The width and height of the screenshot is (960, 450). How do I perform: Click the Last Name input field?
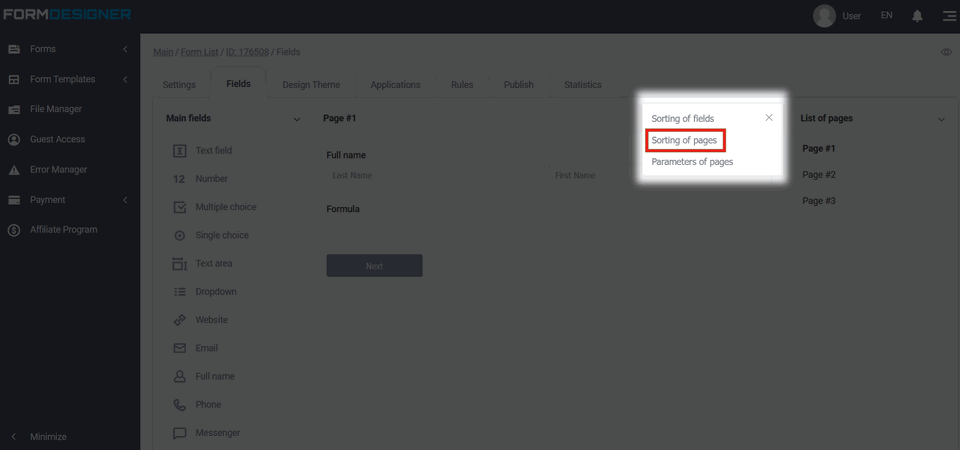[x=435, y=175]
